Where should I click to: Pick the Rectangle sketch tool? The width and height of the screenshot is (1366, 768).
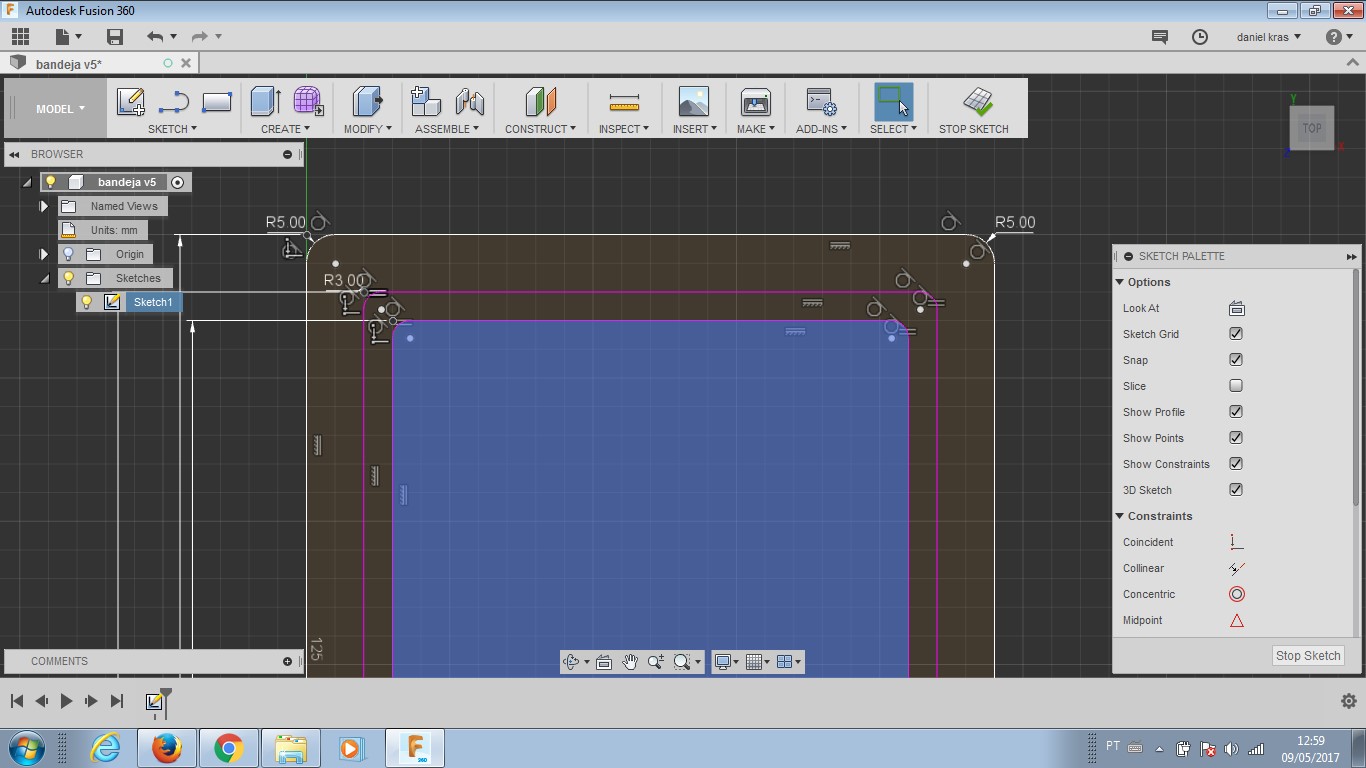[217, 102]
